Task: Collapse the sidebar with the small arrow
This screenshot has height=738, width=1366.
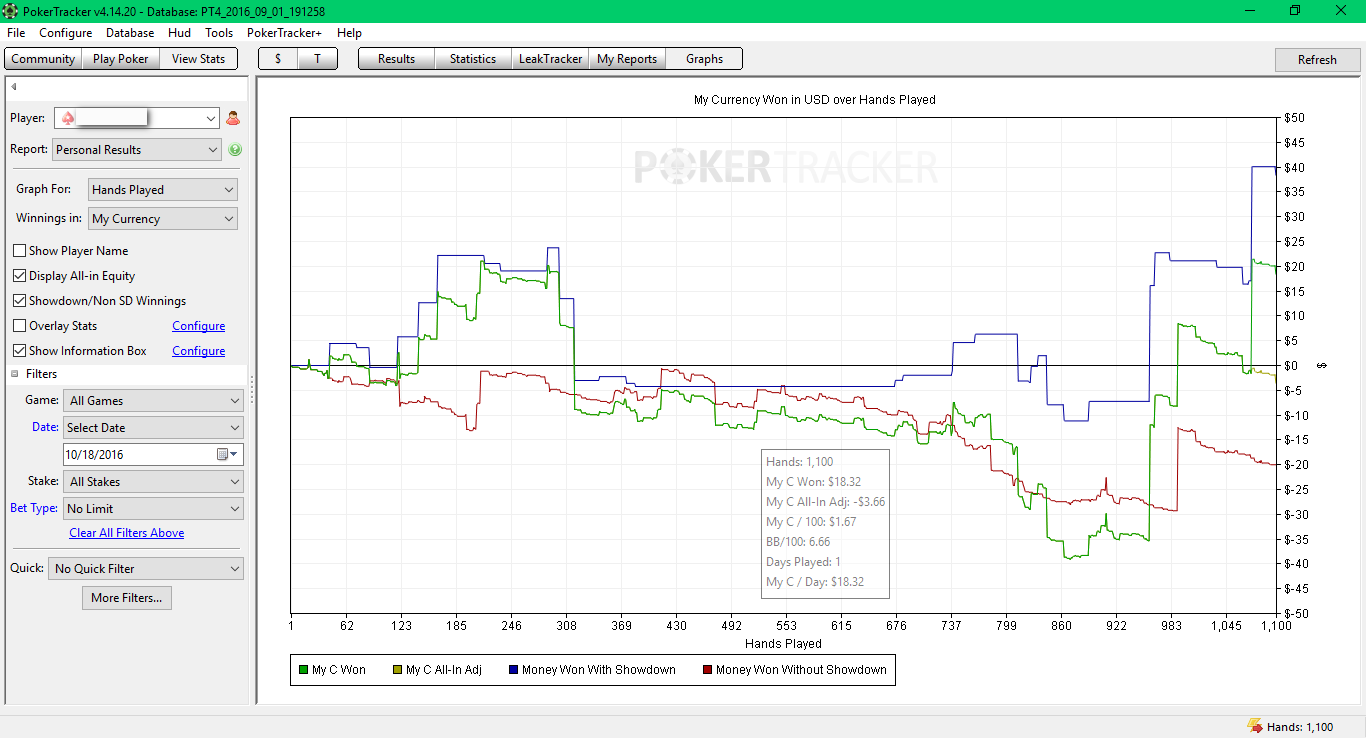Action: click(x=14, y=87)
